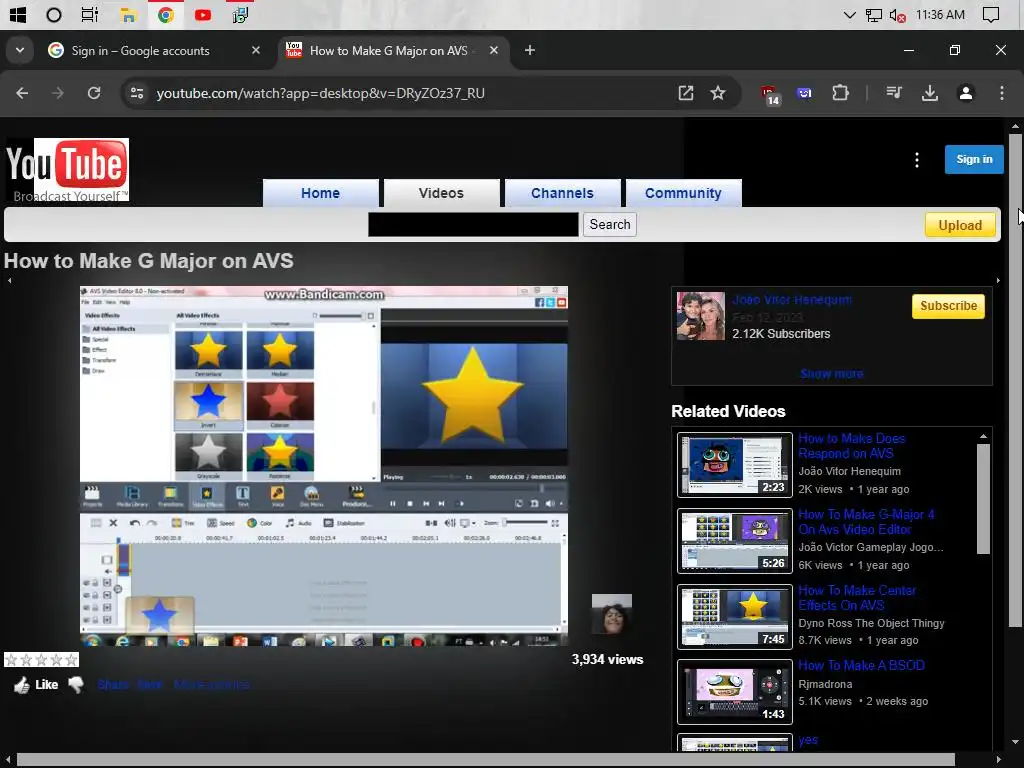The height and width of the screenshot is (768, 1024).
Task: Click the Share link below video
Action: tap(112, 684)
